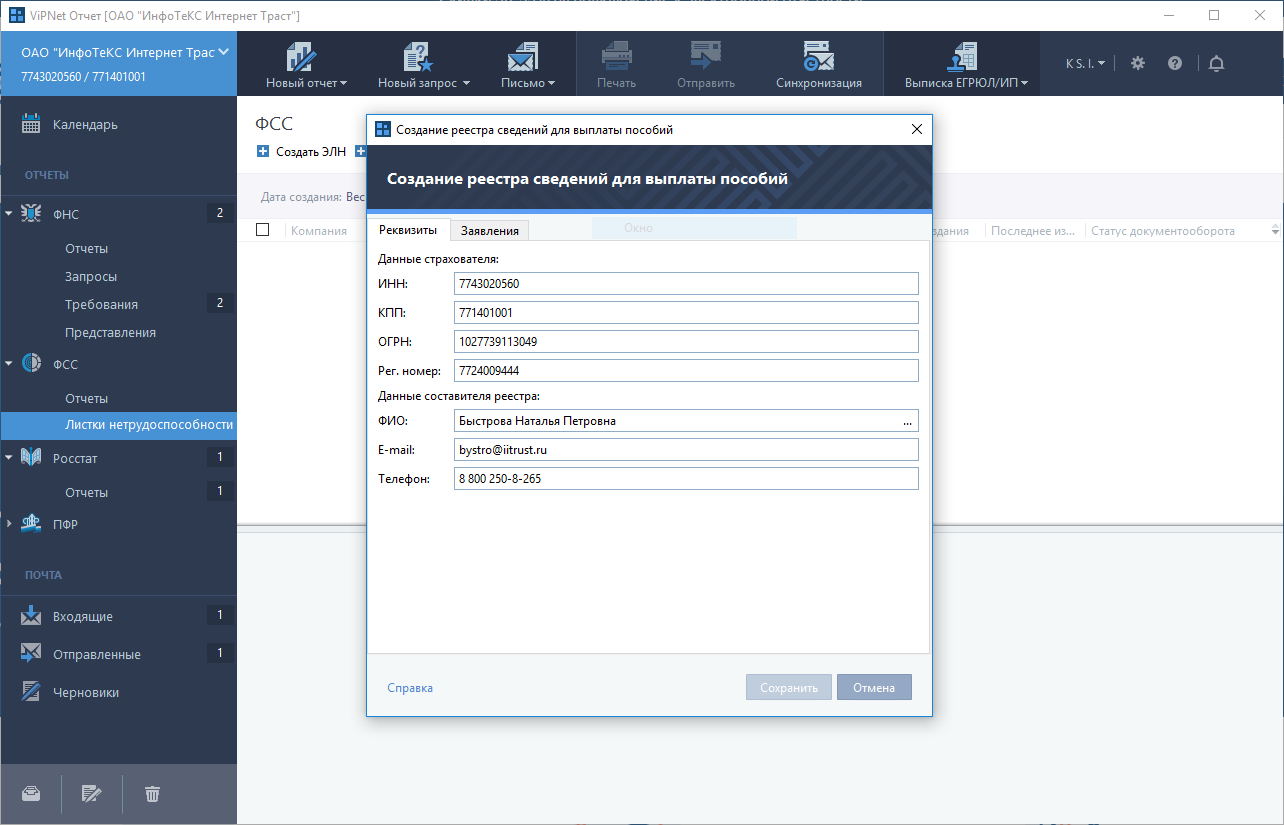
Task: Collapse the ФНС tree section
Action: (x=9, y=213)
